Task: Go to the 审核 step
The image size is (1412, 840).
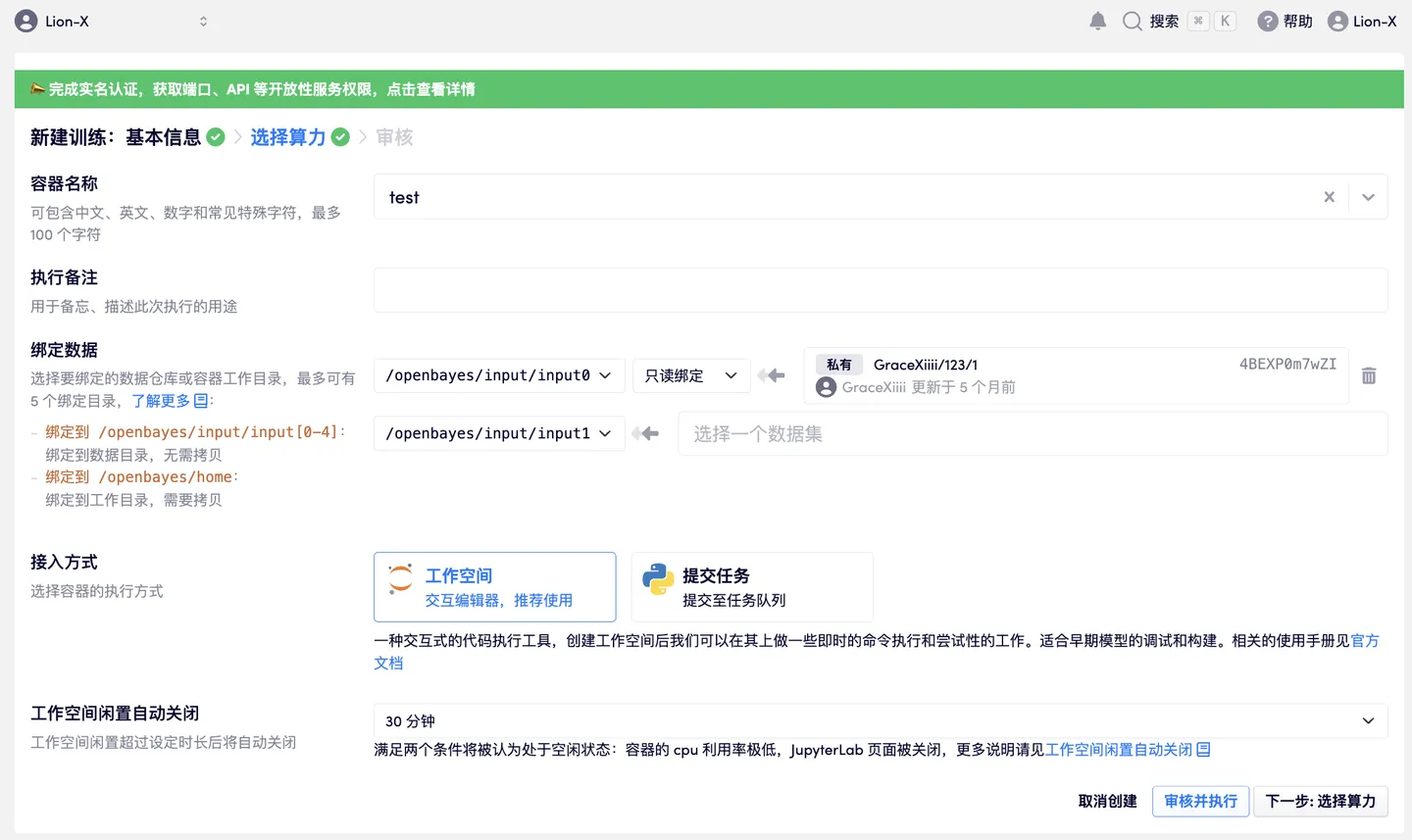Action: pyautogui.click(x=393, y=137)
